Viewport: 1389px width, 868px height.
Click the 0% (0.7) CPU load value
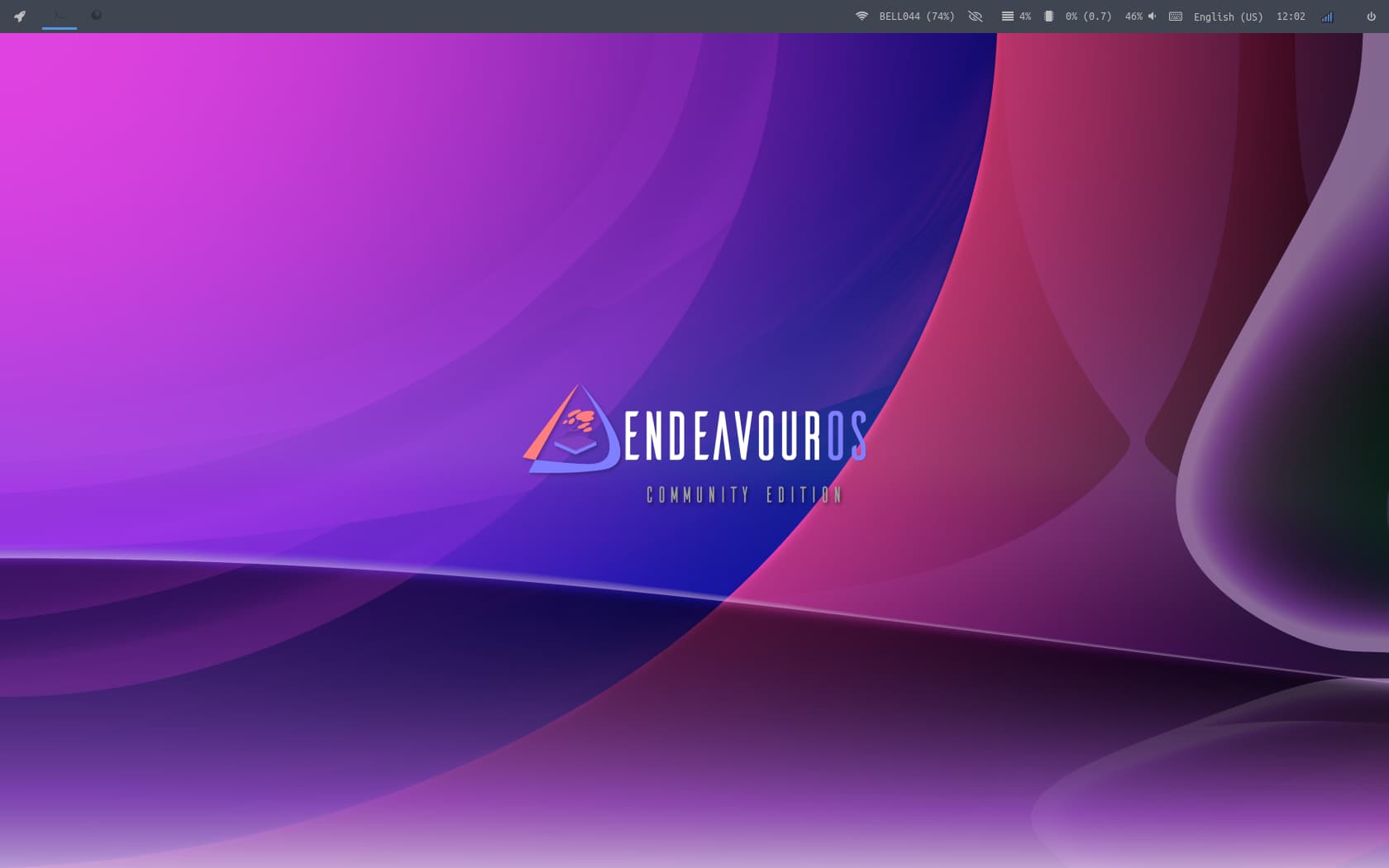click(x=1088, y=17)
